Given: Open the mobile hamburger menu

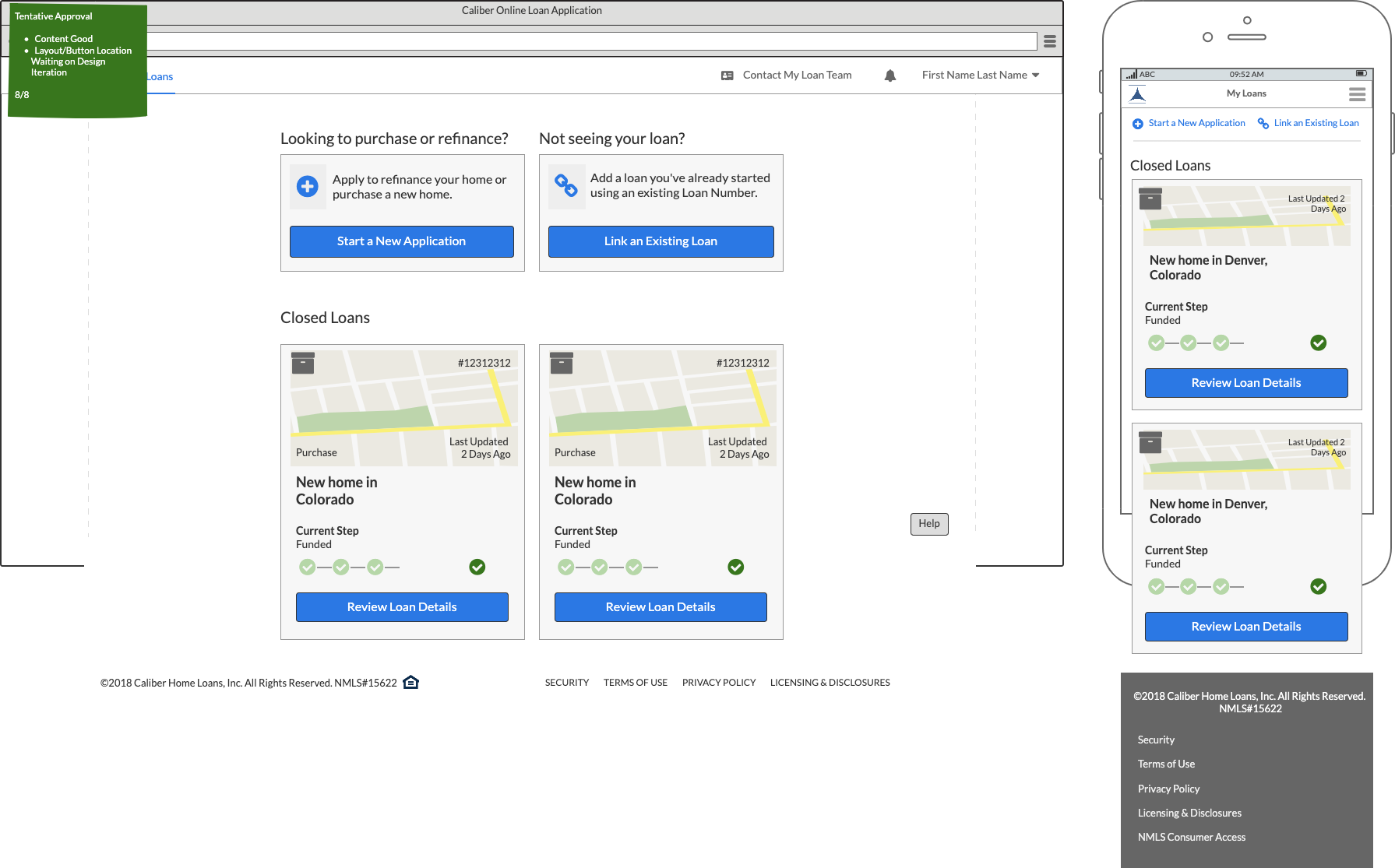Looking at the screenshot, I should click(x=1357, y=94).
